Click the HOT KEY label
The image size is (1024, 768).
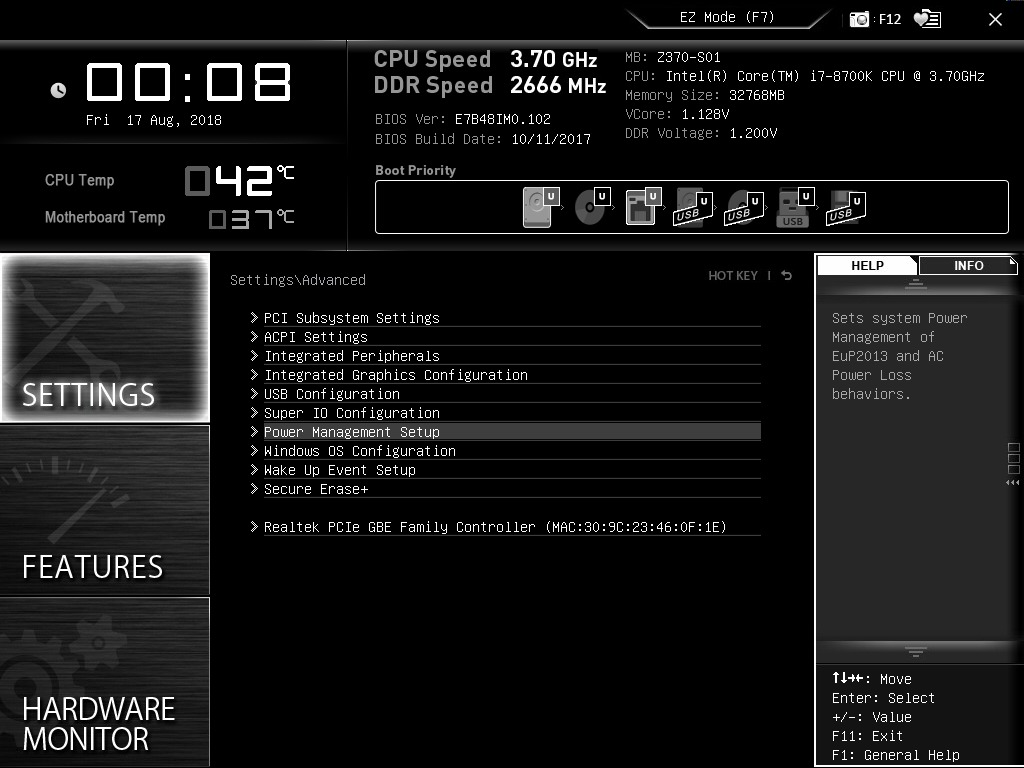coord(733,275)
